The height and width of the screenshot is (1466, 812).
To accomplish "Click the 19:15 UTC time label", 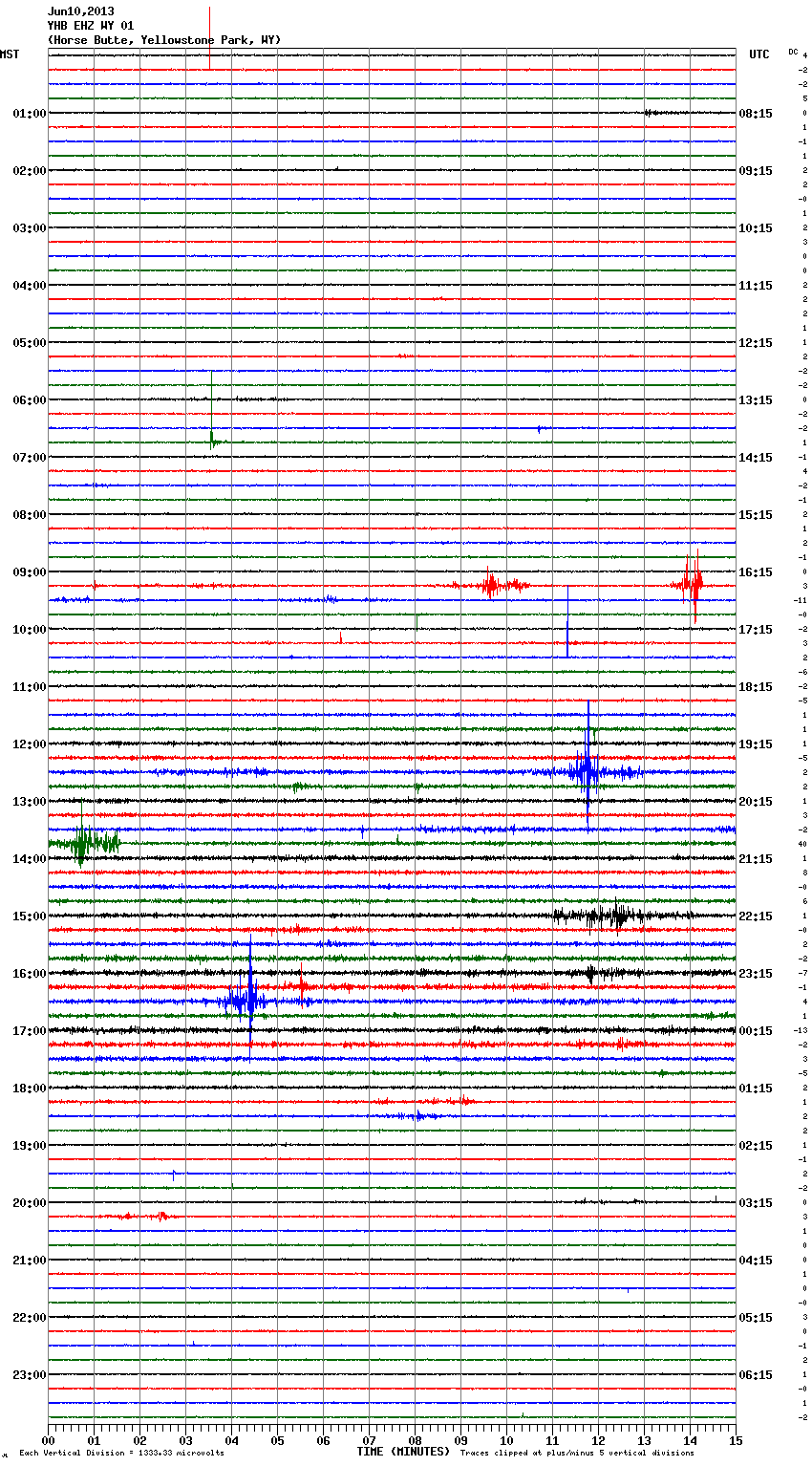I will [756, 744].
